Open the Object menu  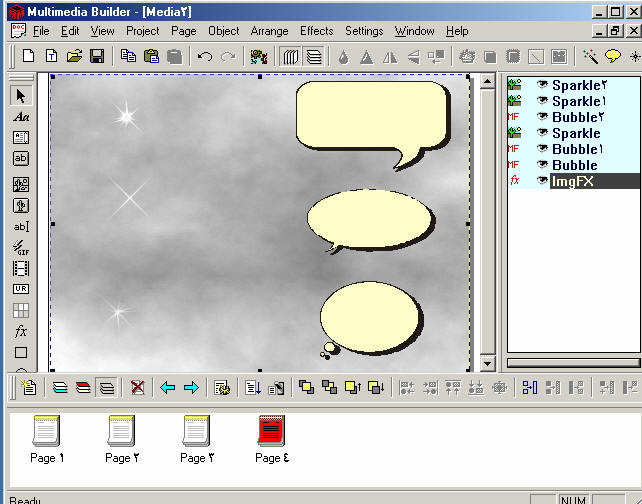tap(224, 31)
